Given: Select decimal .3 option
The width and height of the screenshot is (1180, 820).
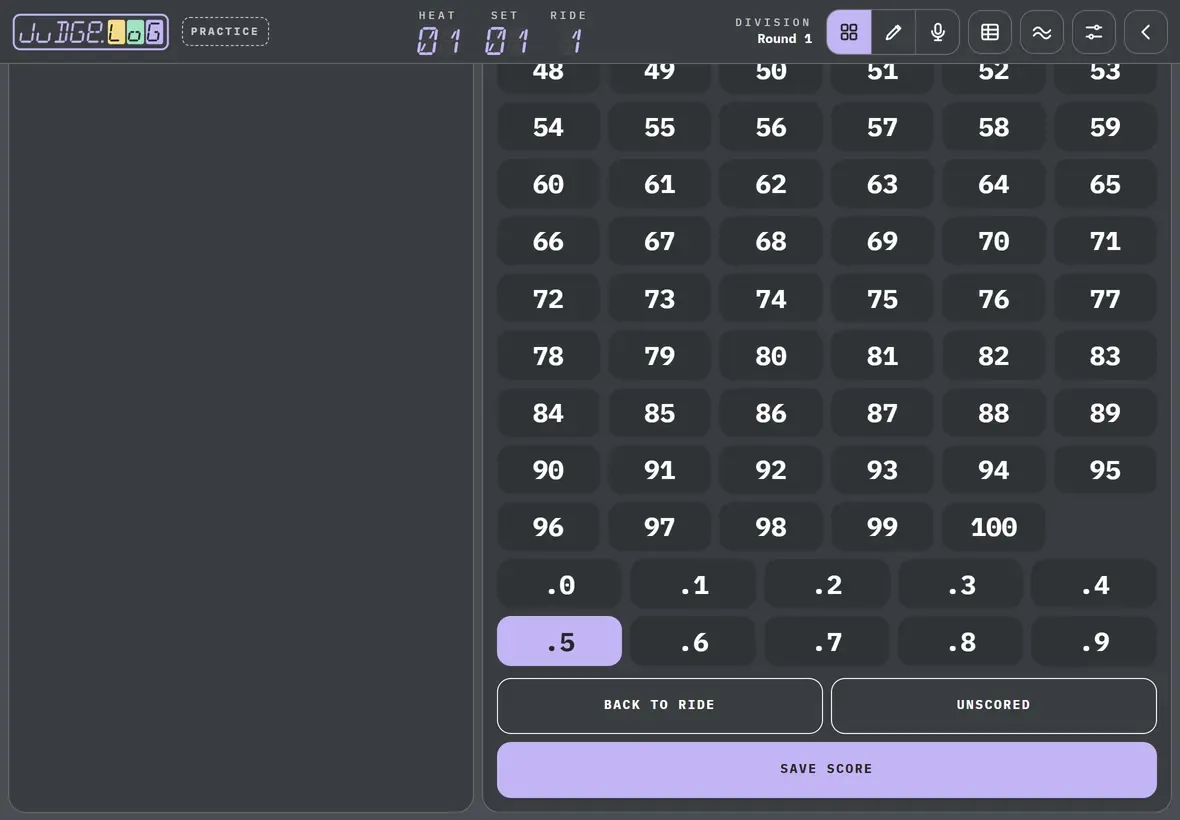Looking at the screenshot, I should (960, 584).
